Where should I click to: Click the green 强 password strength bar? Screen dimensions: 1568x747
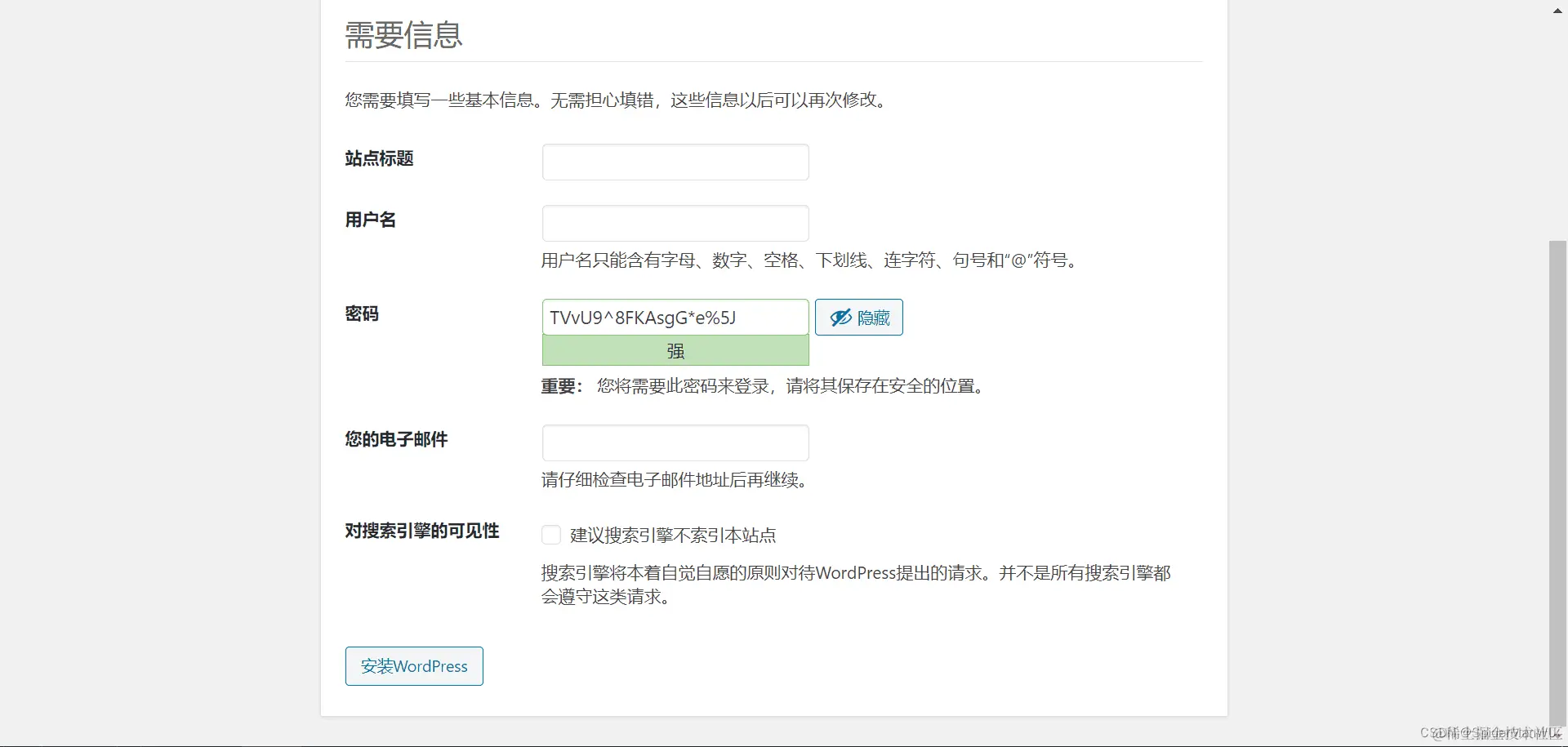click(x=675, y=351)
